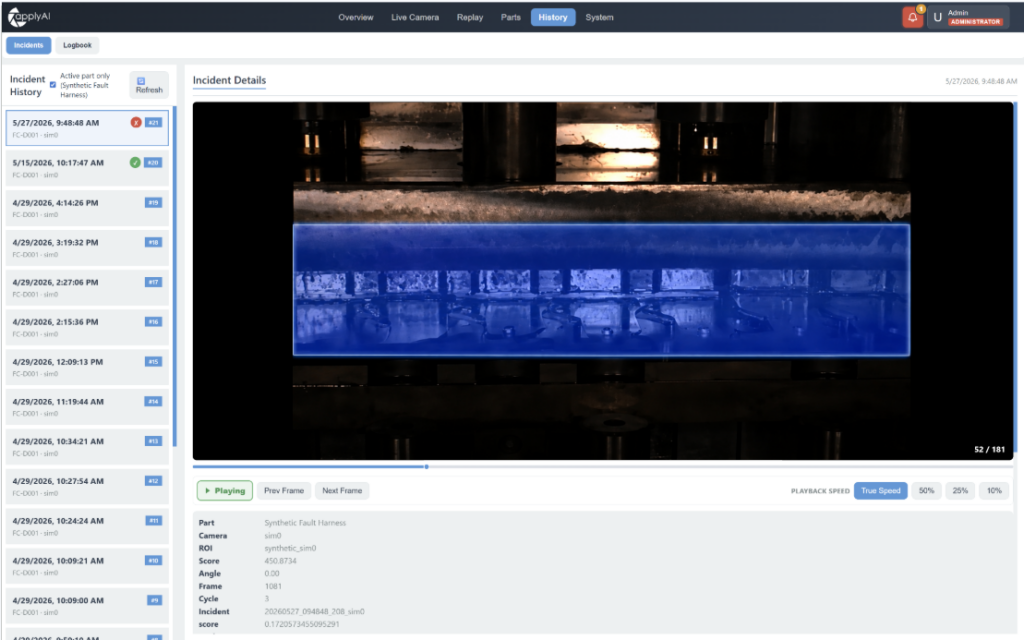The height and width of the screenshot is (640, 1024).
Task: Click the #9 incident badge
Action: tap(154, 600)
